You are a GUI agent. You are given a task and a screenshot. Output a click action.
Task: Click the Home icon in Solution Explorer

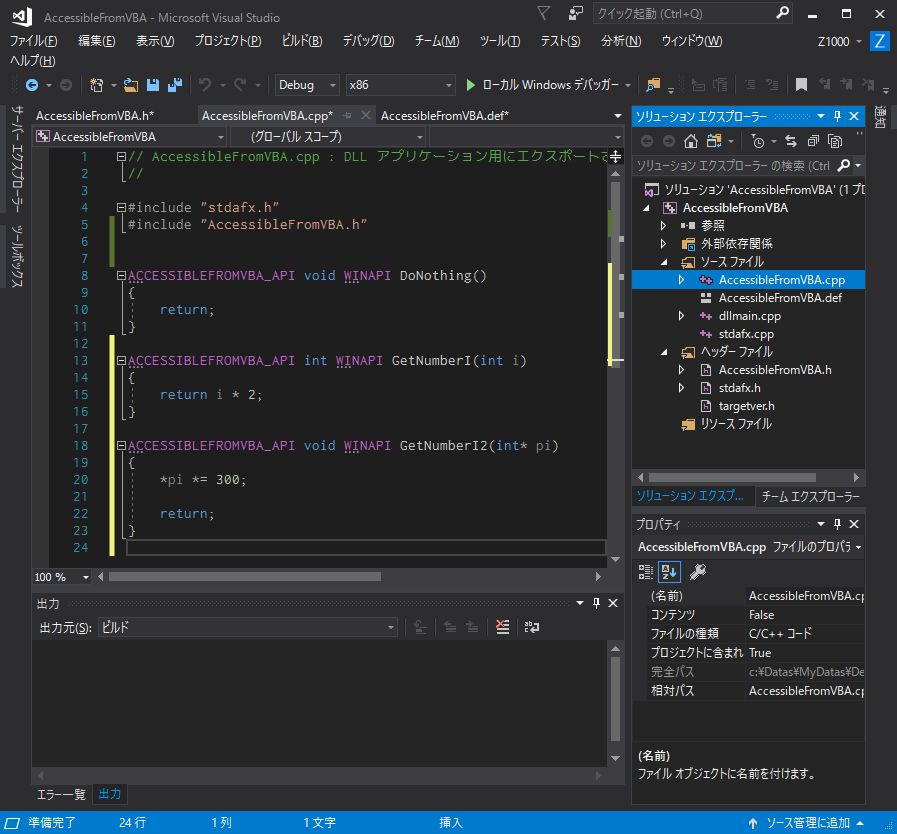[x=692, y=141]
